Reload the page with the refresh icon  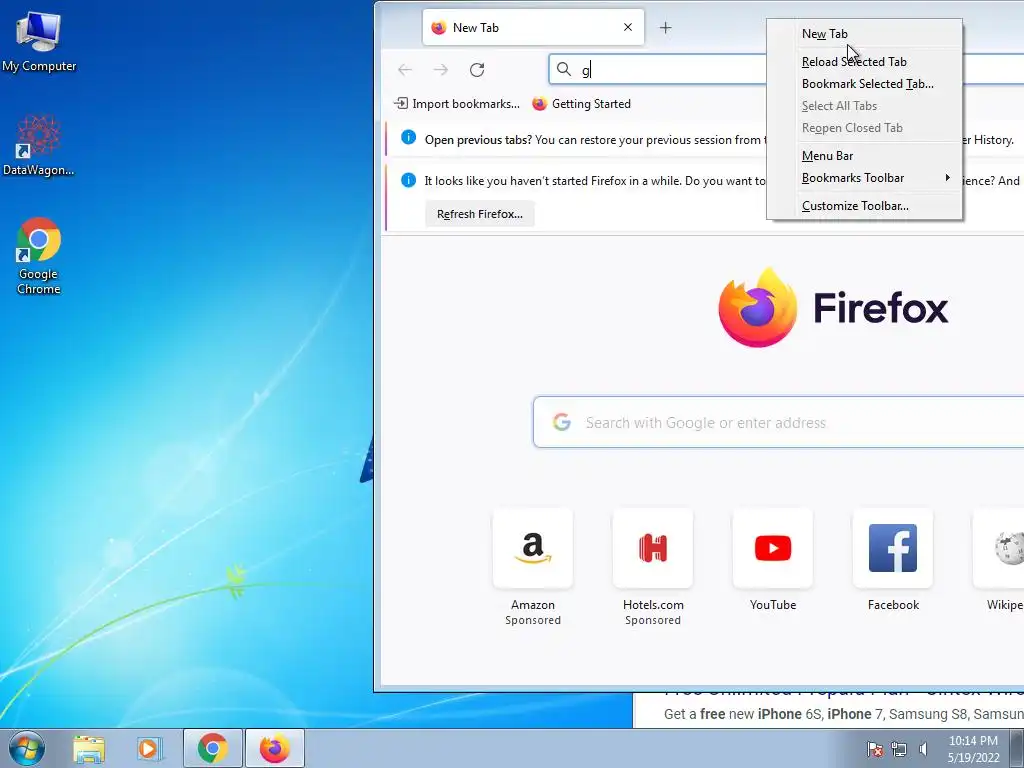pyautogui.click(x=477, y=70)
